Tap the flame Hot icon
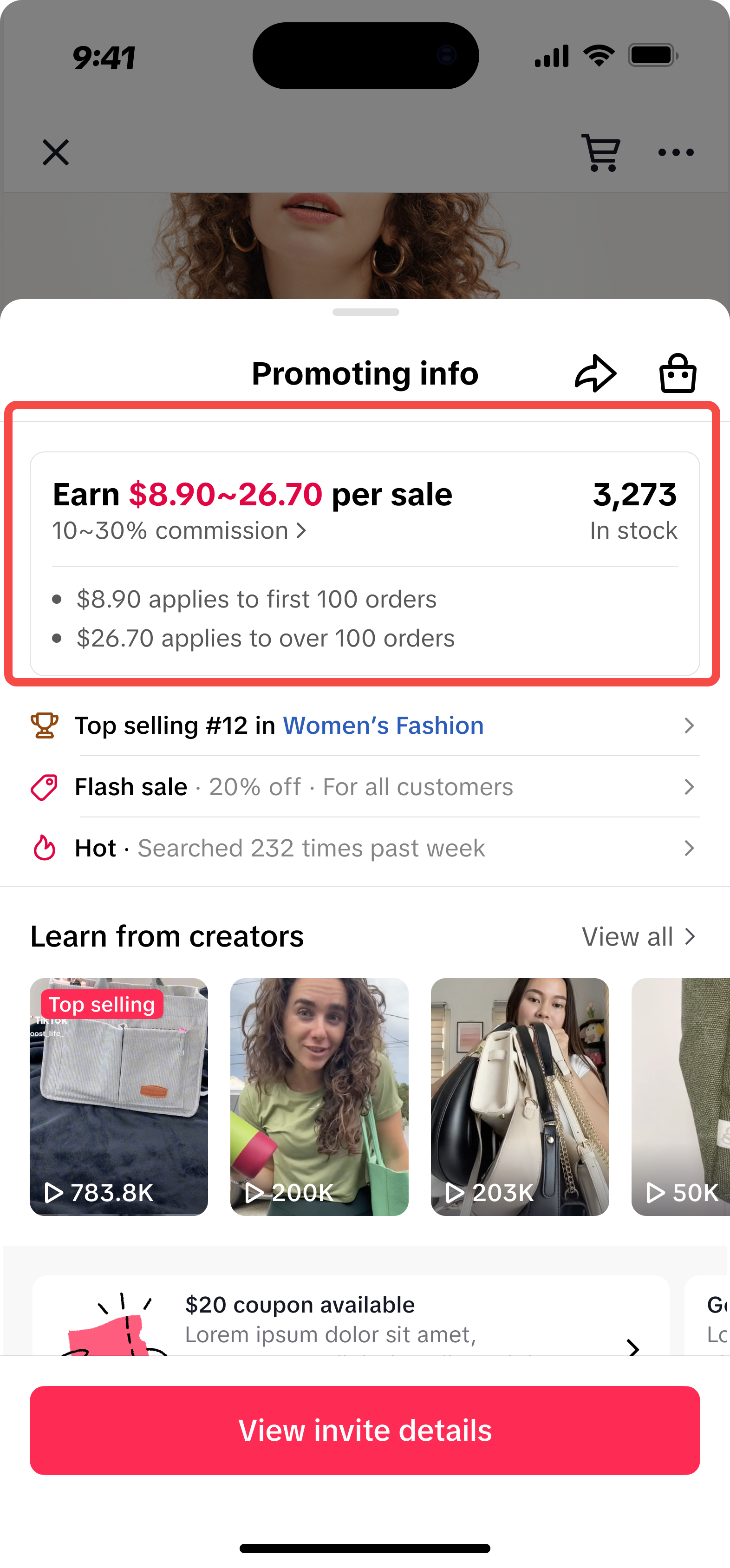730x1568 pixels. 45,848
